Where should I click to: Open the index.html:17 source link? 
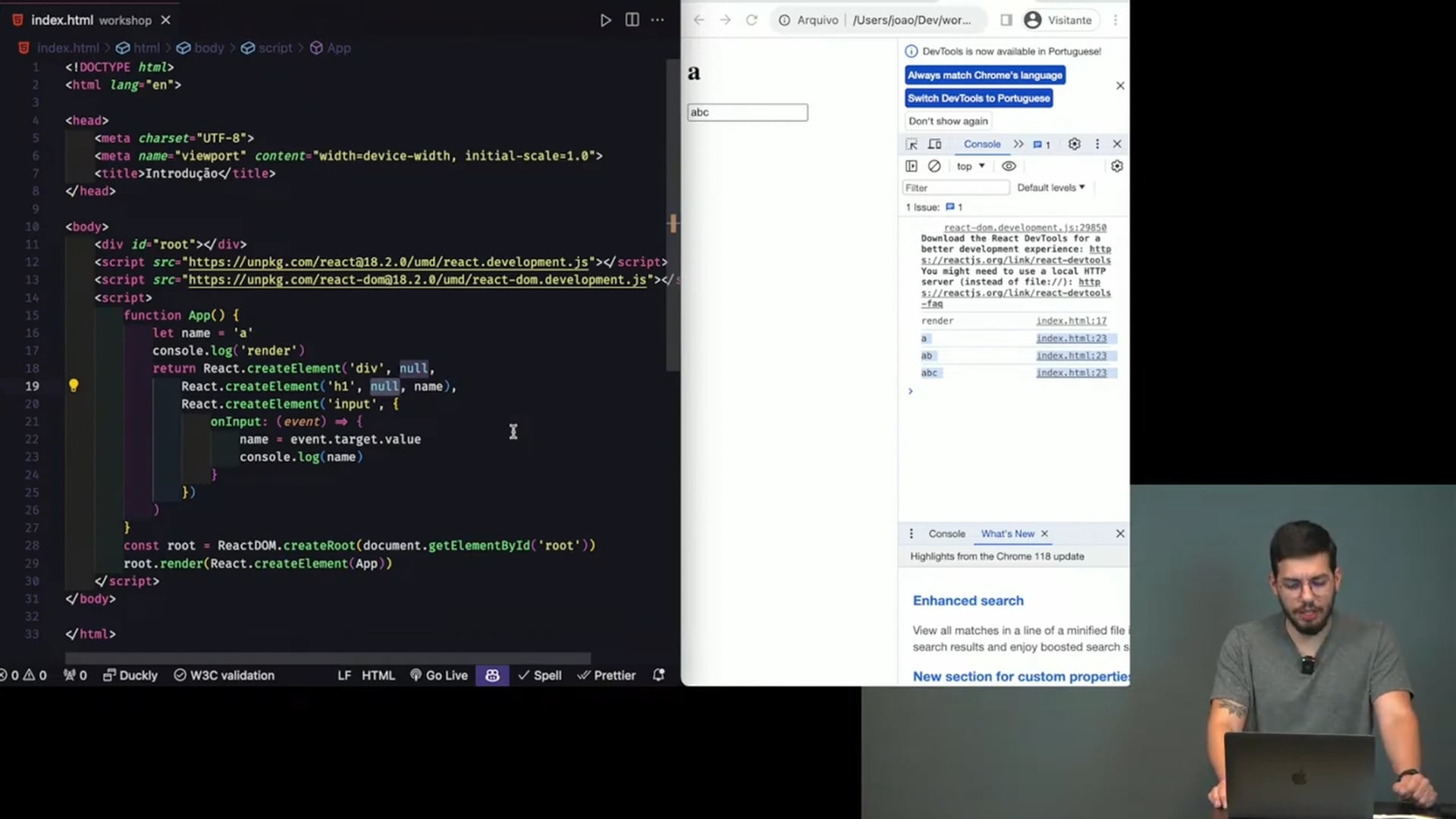coord(1071,321)
